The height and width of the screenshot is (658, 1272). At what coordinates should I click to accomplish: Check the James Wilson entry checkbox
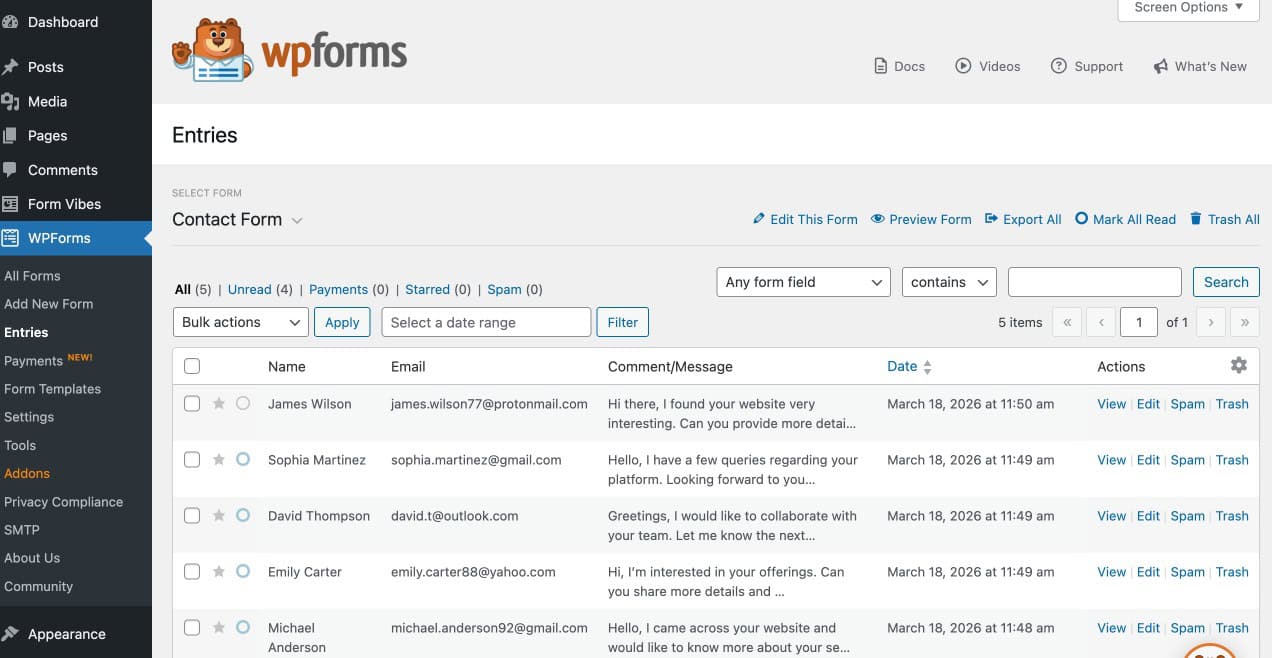point(192,404)
